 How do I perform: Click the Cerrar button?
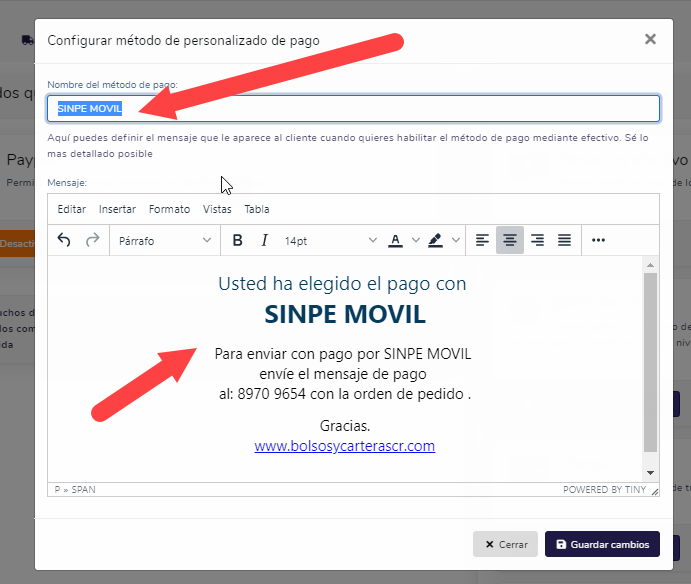[505, 544]
